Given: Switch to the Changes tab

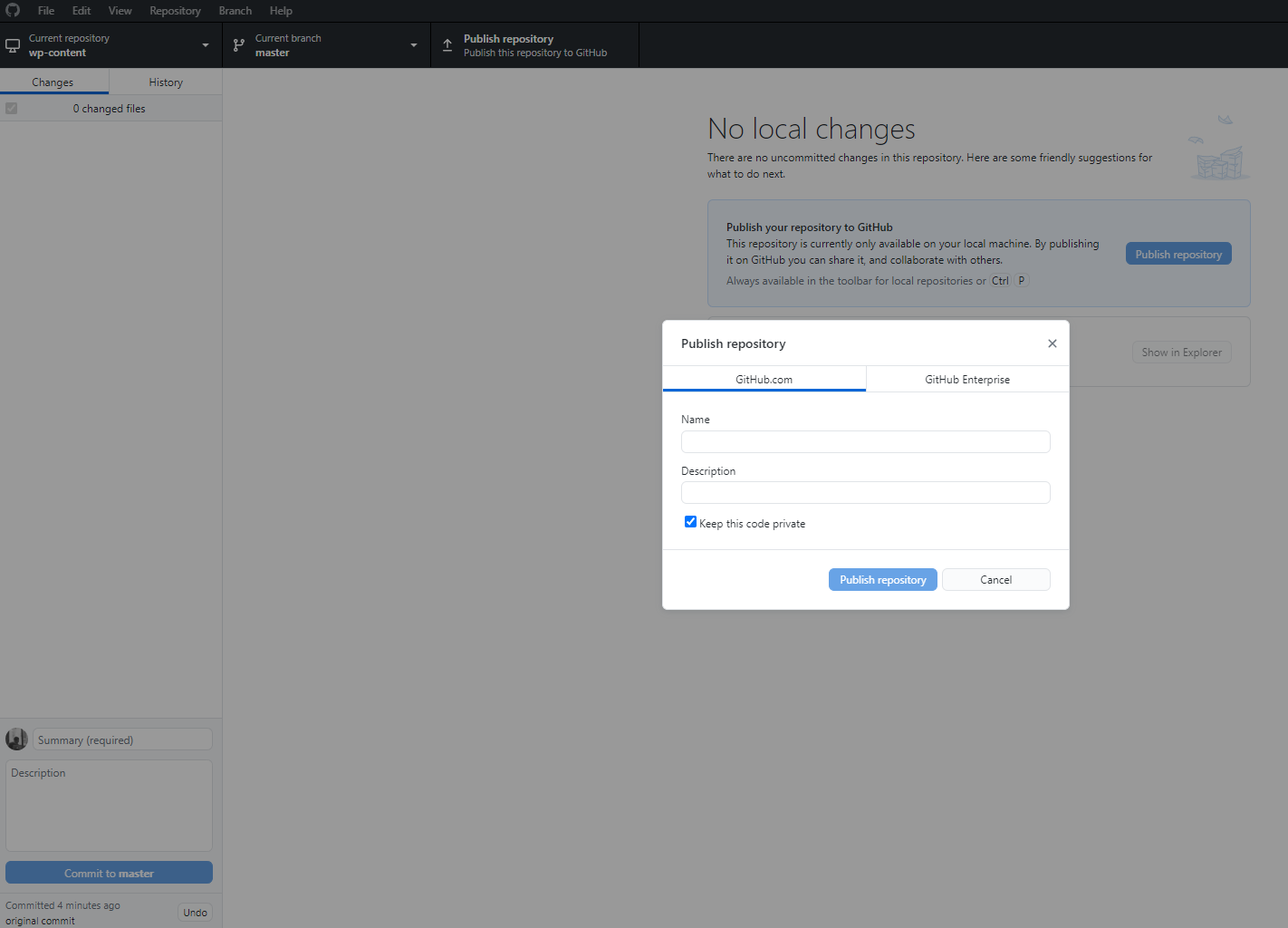Looking at the screenshot, I should click(x=53, y=82).
